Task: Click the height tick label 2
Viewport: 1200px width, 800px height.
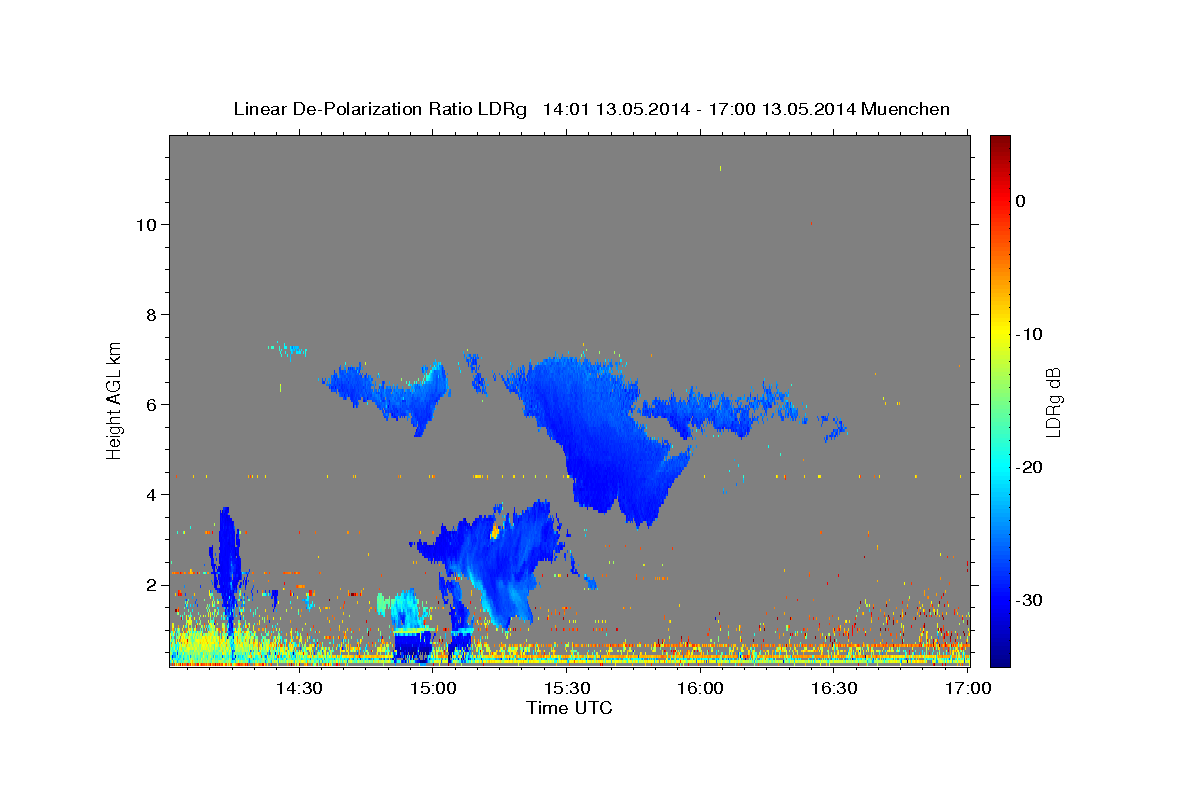Action: (x=149, y=585)
